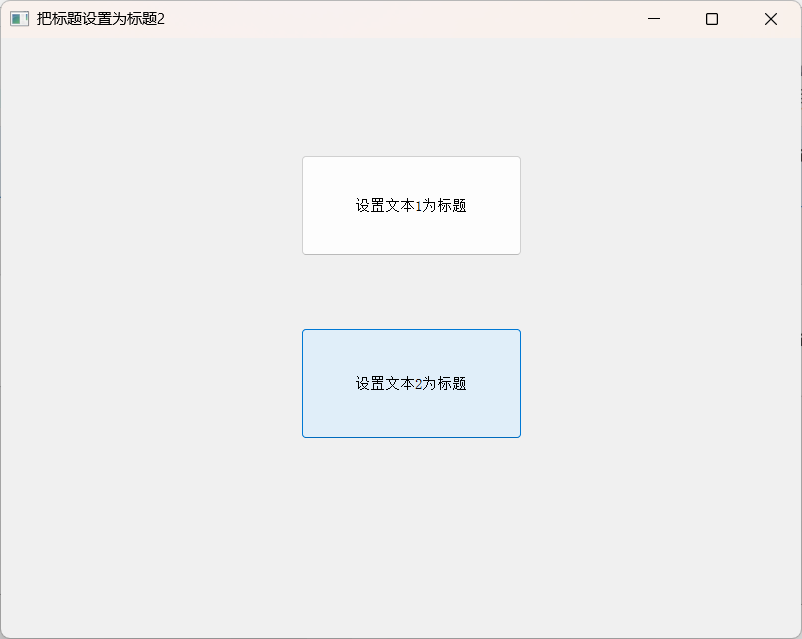Open the window icon in the title bar

[x=19, y=19]
